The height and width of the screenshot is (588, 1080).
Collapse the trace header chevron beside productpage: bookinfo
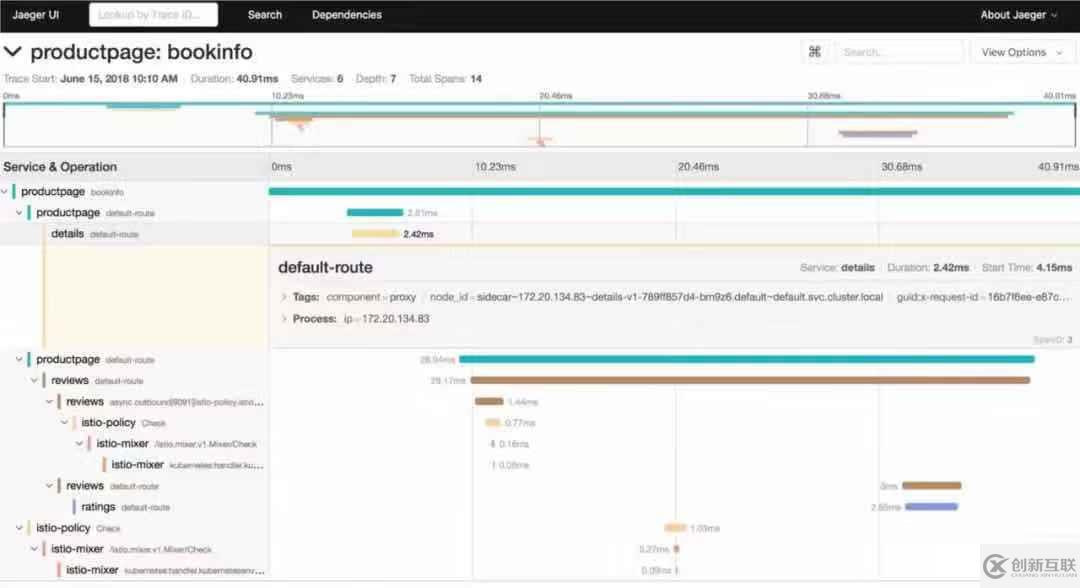click(13, 52)
